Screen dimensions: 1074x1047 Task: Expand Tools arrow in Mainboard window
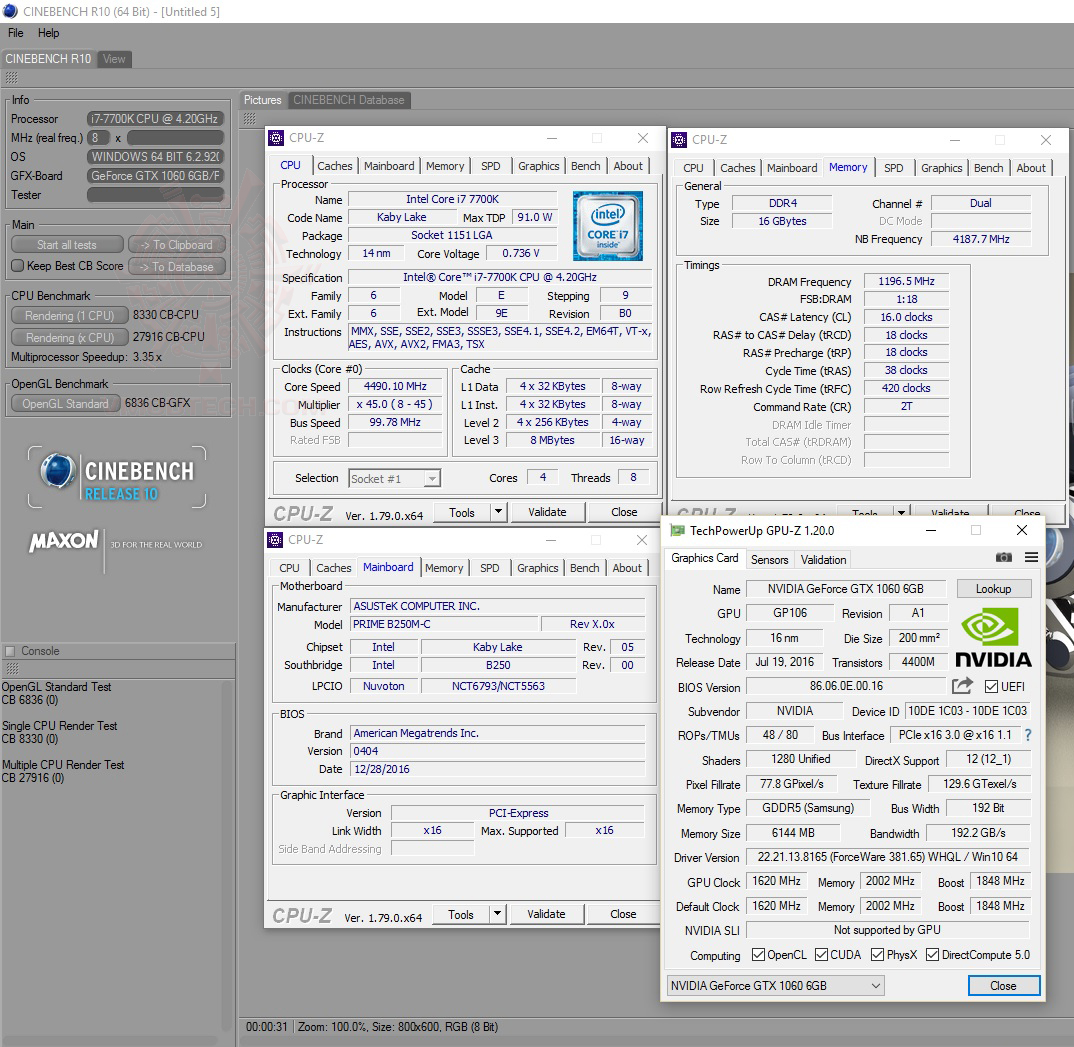(x=498, y=914)
